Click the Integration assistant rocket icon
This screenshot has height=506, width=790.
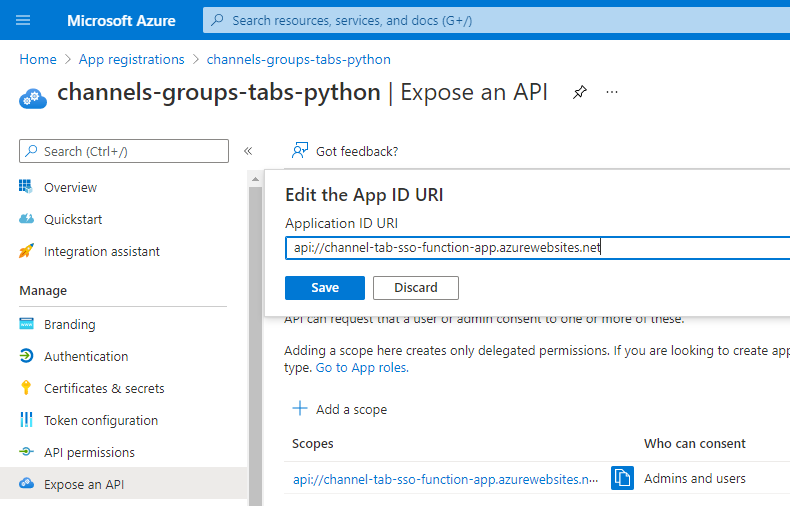pyautogui.click(x=26, y=250)
